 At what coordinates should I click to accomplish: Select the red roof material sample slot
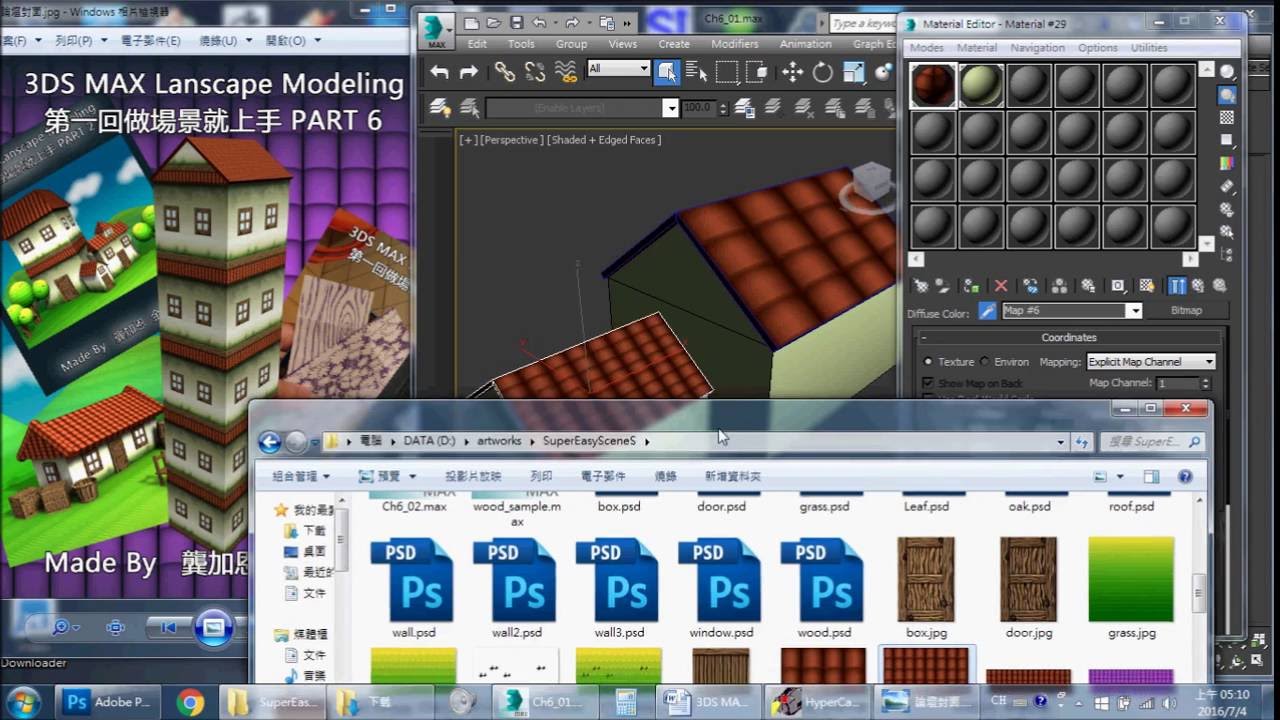[932, 86]
